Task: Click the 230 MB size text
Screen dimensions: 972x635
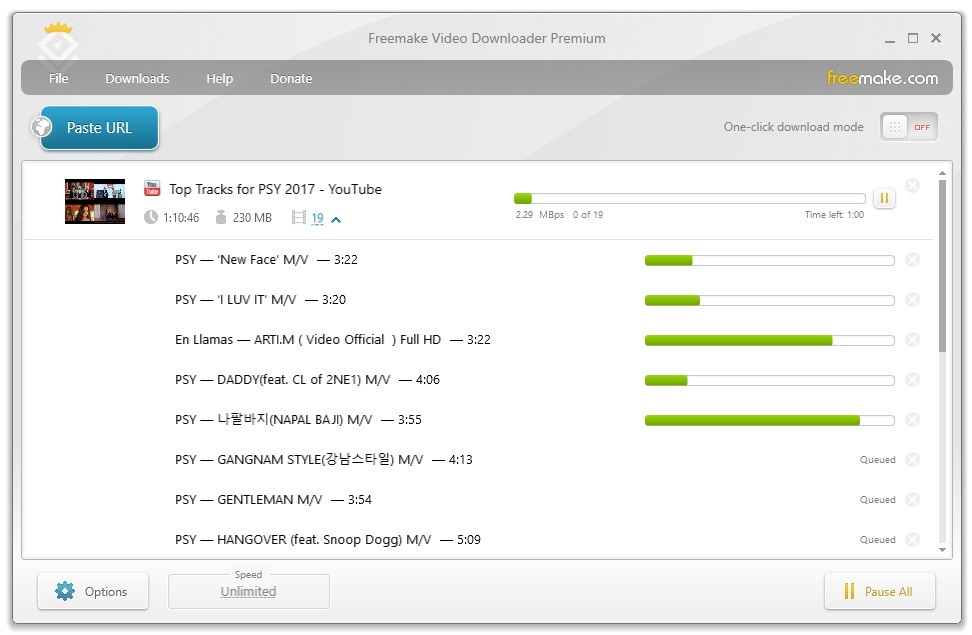Action: pos(252,218)
